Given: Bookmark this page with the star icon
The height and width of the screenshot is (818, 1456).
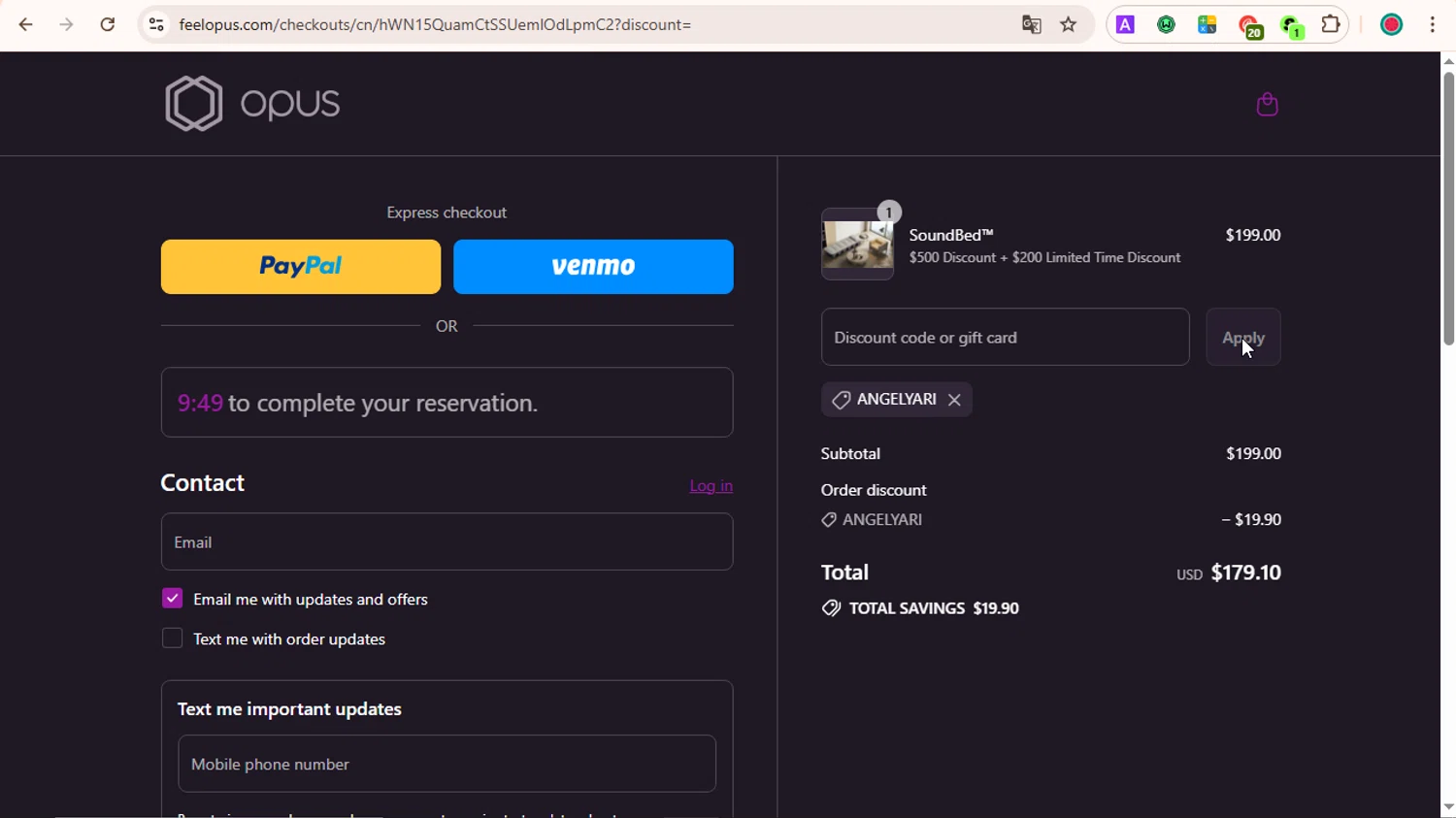Looking at the screenshot, I should 1069,24.
